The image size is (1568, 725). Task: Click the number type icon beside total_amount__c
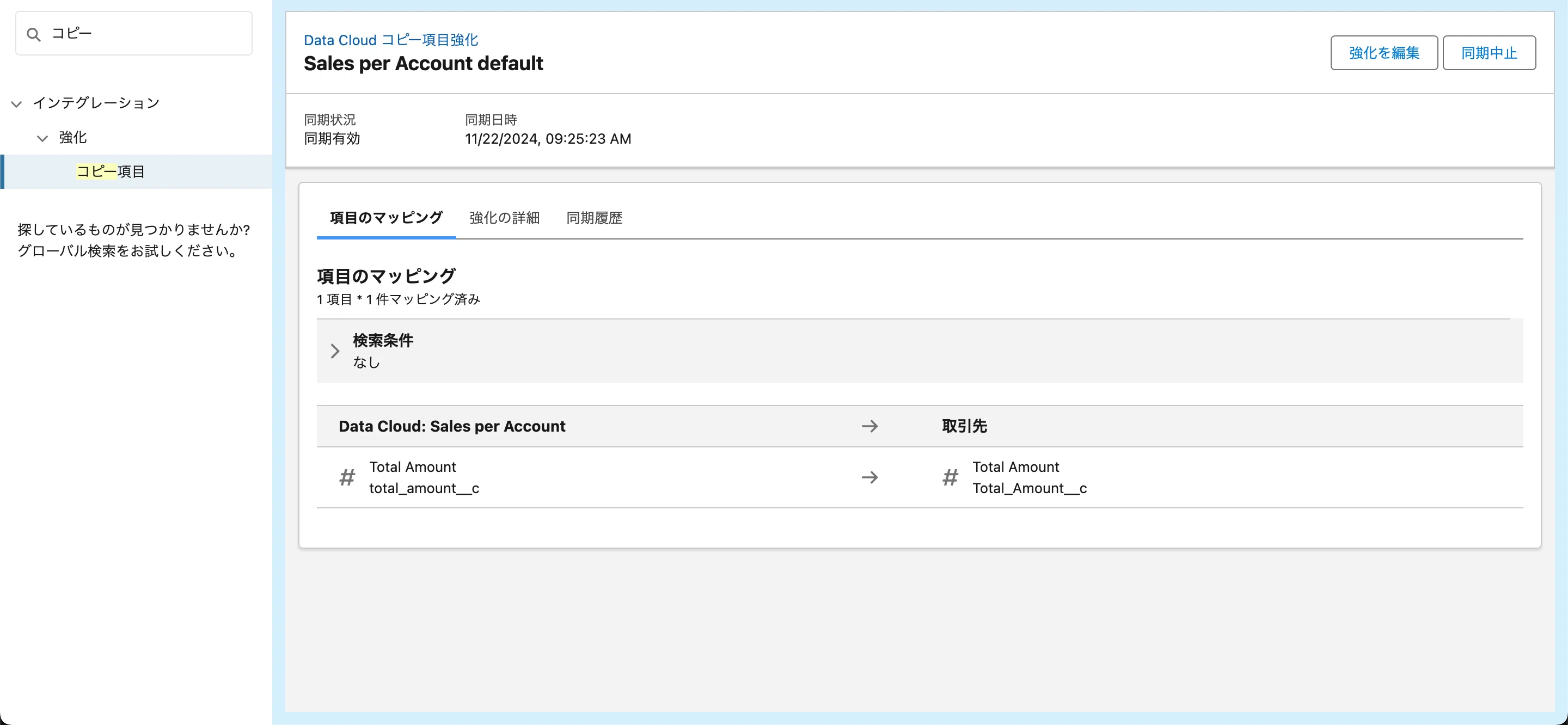click(347, 477)
